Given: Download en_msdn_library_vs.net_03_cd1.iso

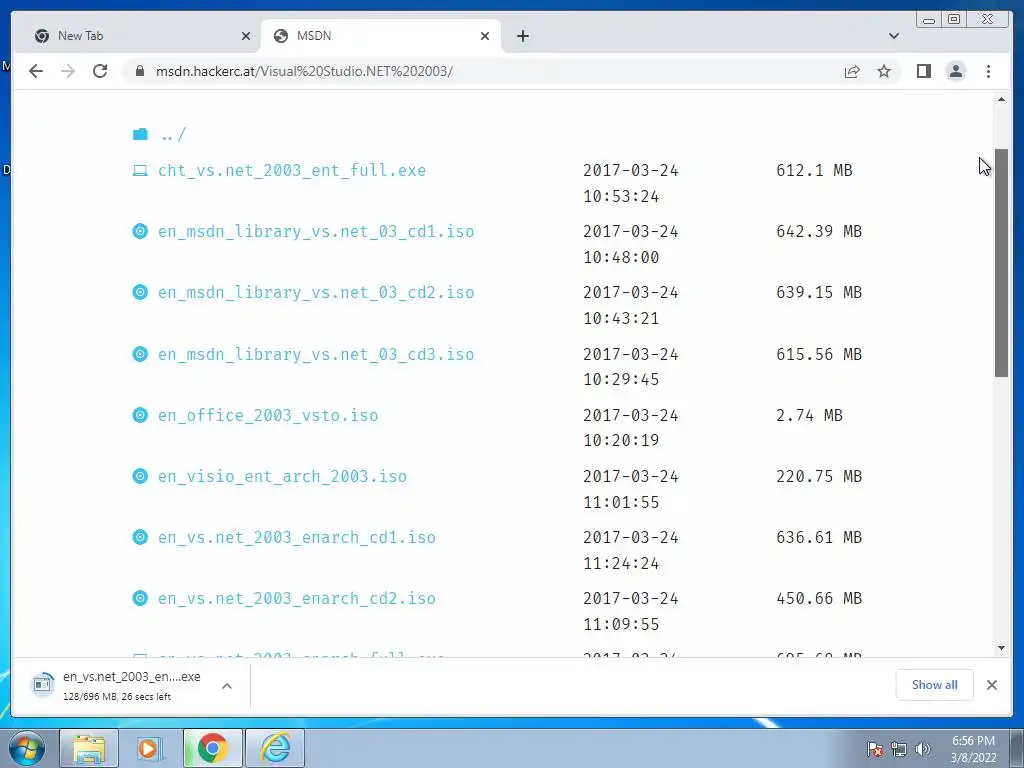Looking at the screenshot, I should [x=316, y=232].
